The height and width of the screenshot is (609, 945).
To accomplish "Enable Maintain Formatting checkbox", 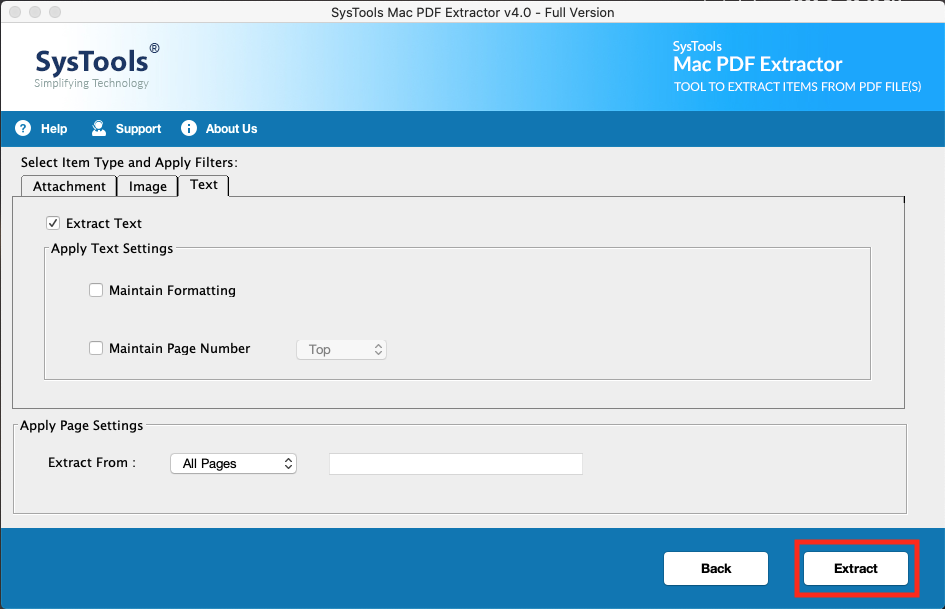I will coord(96,290).
